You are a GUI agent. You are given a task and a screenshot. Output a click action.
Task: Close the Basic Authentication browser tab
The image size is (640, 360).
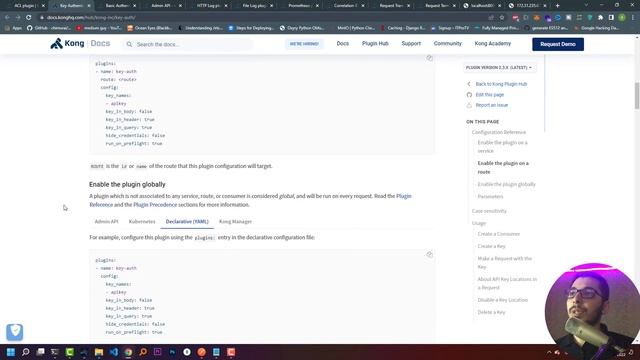[135, 6]
